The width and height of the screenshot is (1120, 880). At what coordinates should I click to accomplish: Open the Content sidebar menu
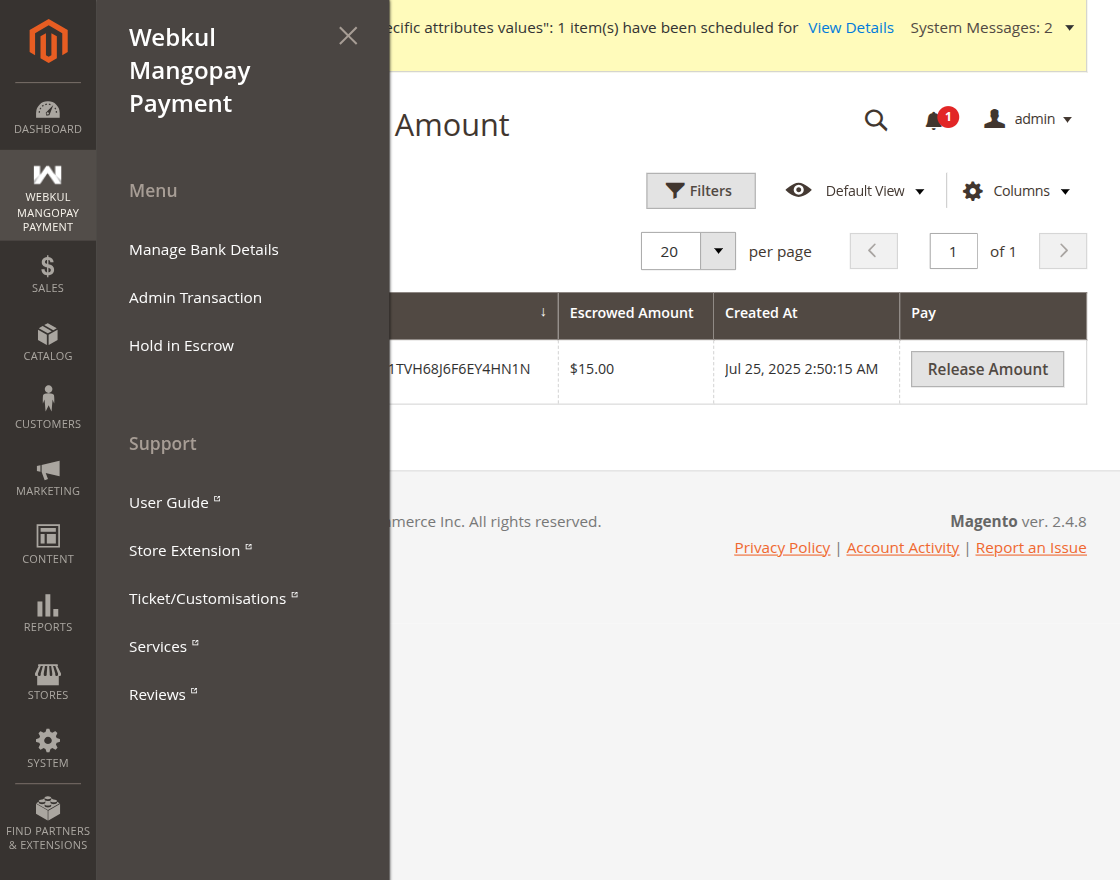[48, 546]
